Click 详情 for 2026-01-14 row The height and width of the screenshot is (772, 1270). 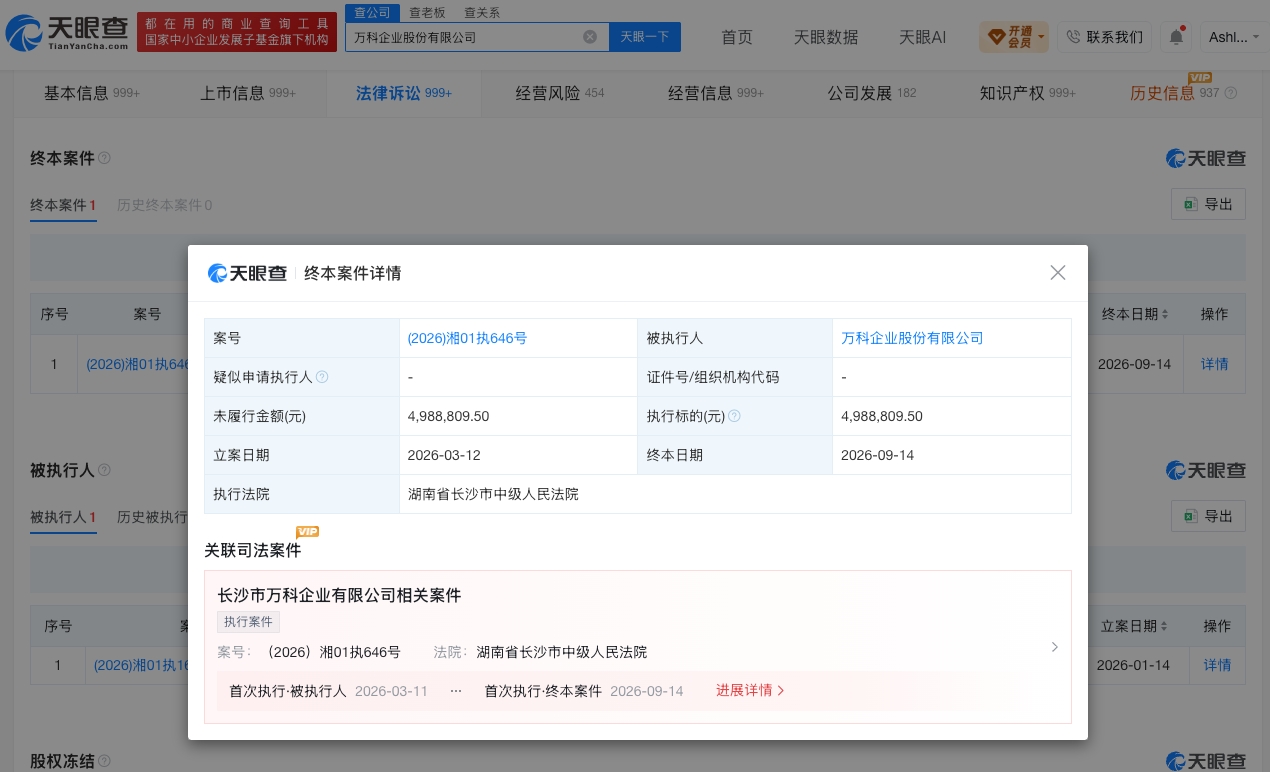coord(1217,665)
